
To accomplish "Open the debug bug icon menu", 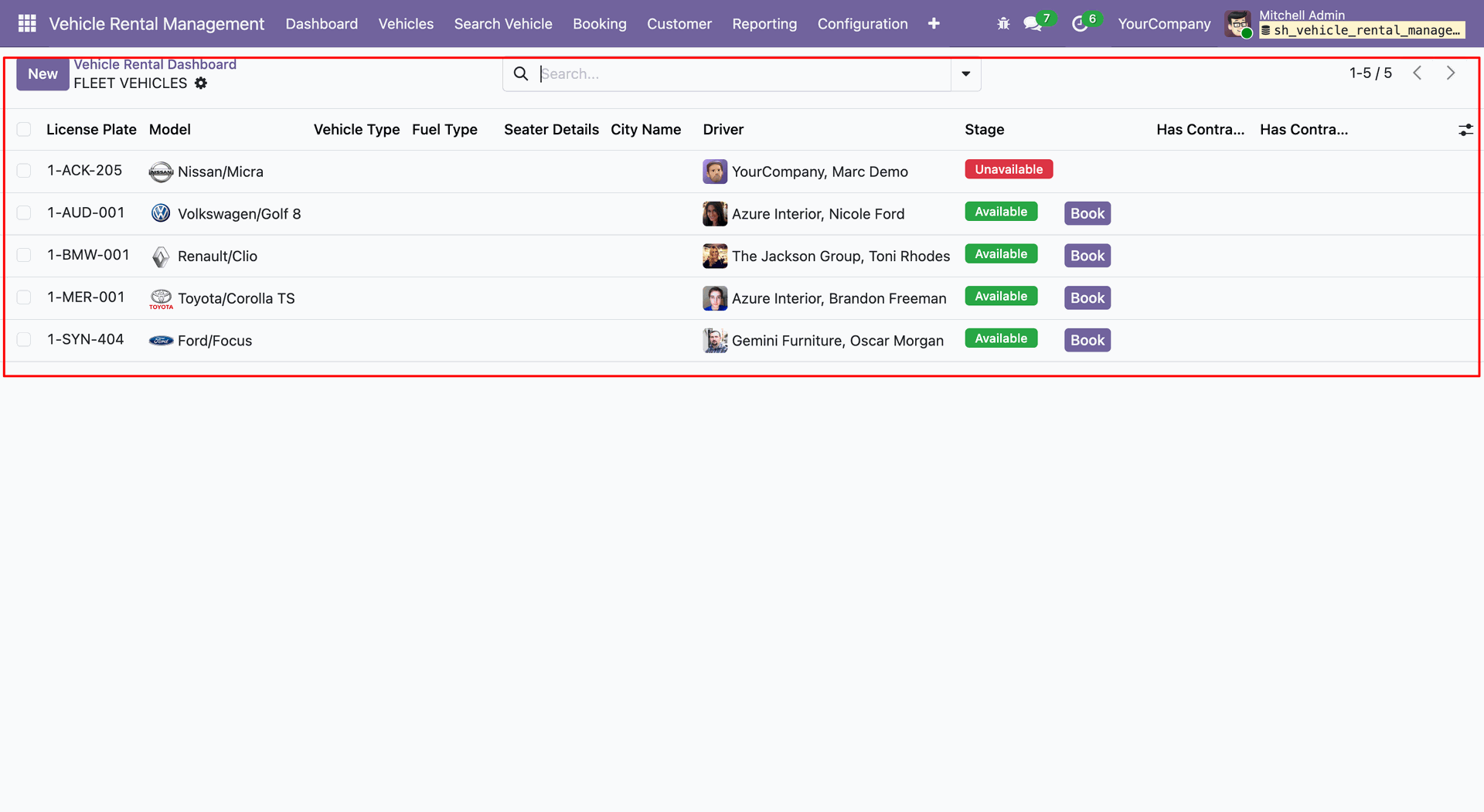I will click(x=1003, y=24).
